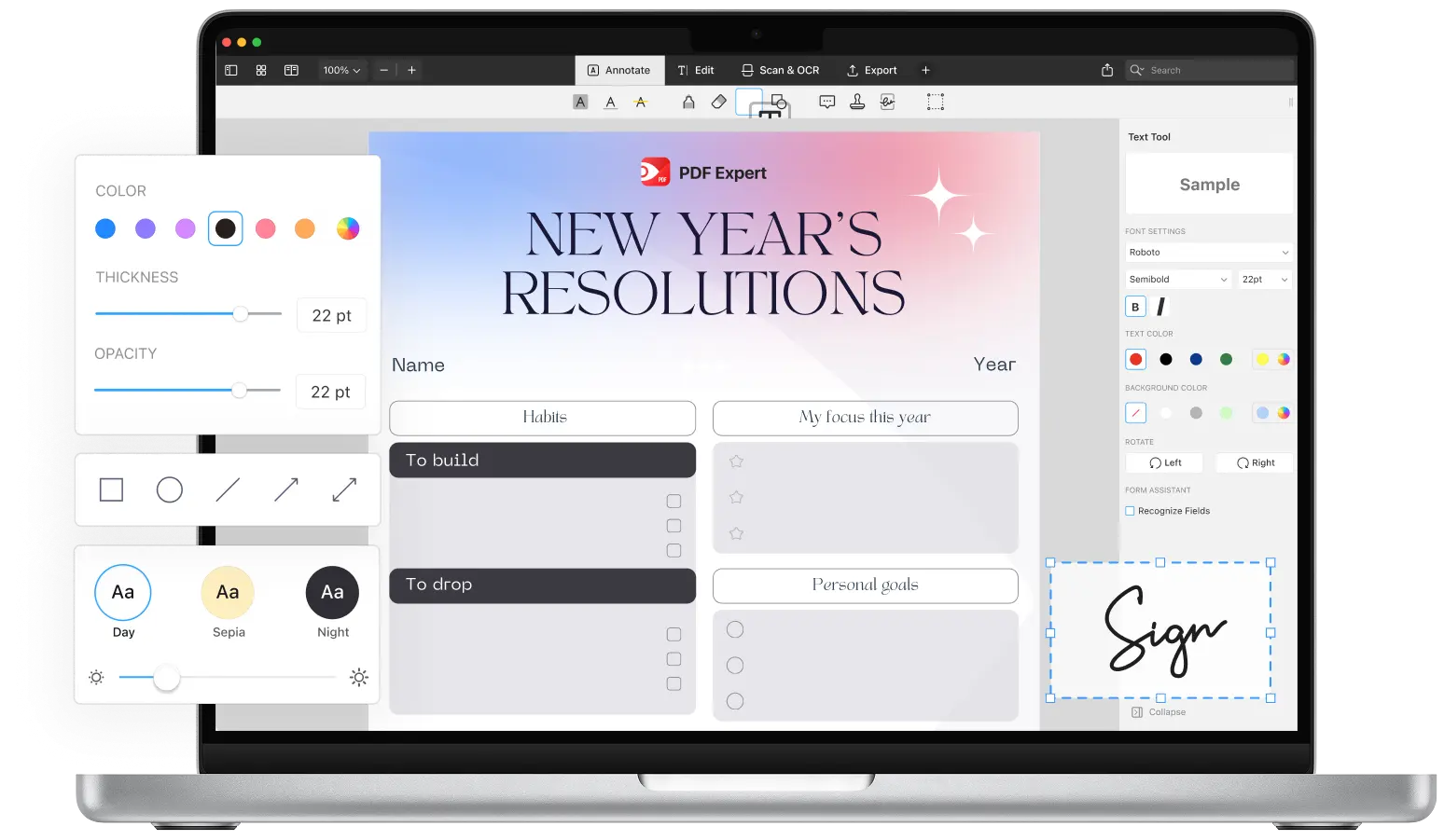The width and height of the screenshot is (1444, 840).
Task: Switch to the Edit tab
Action: [696, 70]
